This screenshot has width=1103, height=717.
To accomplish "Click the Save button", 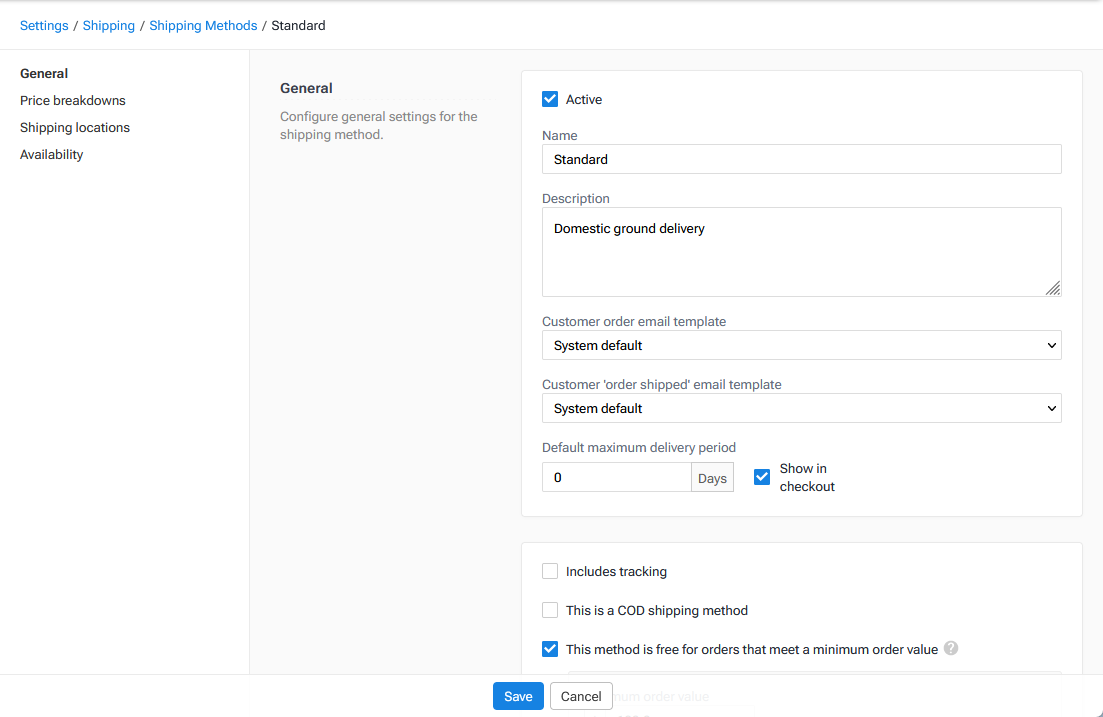I will click(518, 696).
